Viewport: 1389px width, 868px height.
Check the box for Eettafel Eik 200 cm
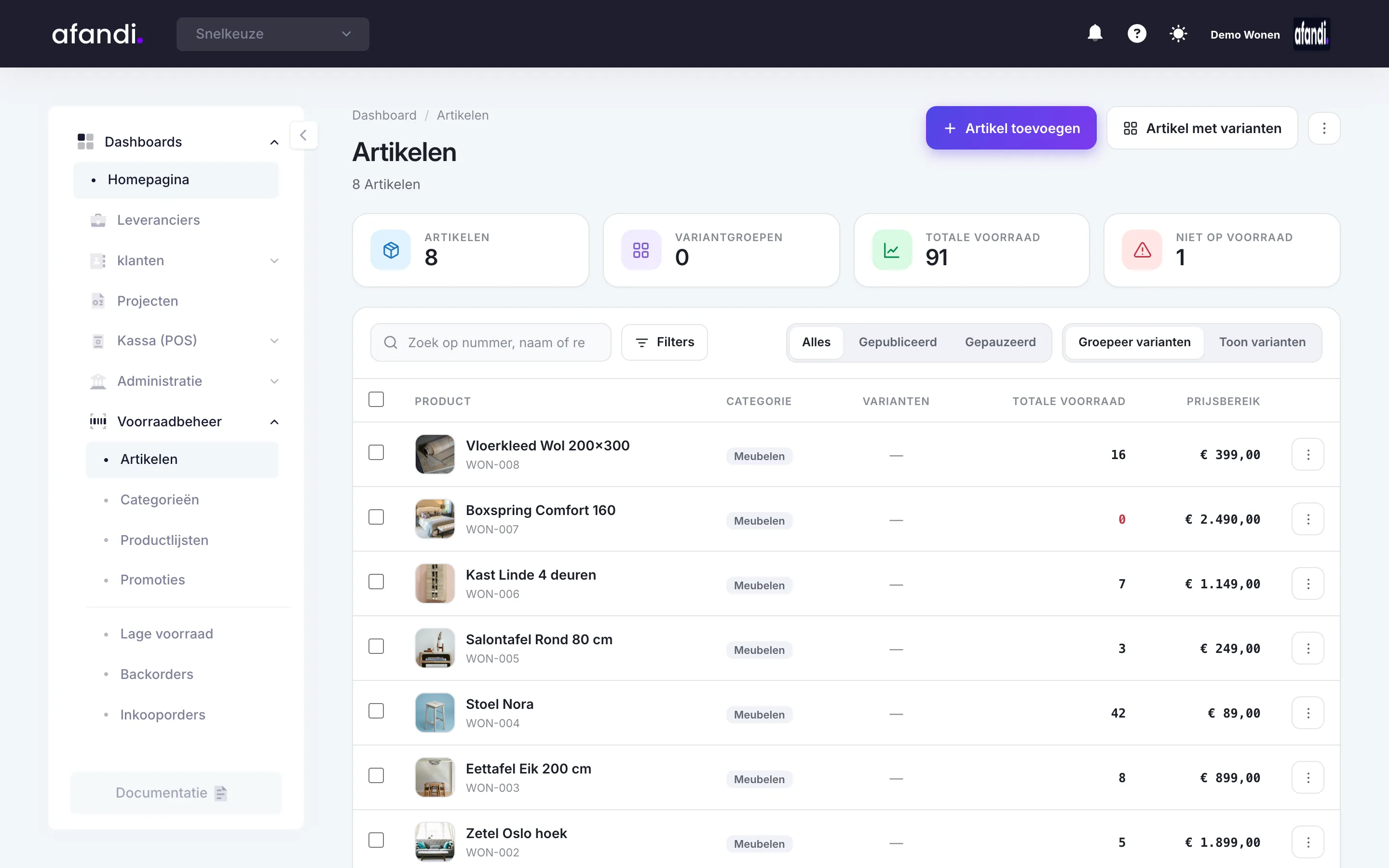pos(376,775)
